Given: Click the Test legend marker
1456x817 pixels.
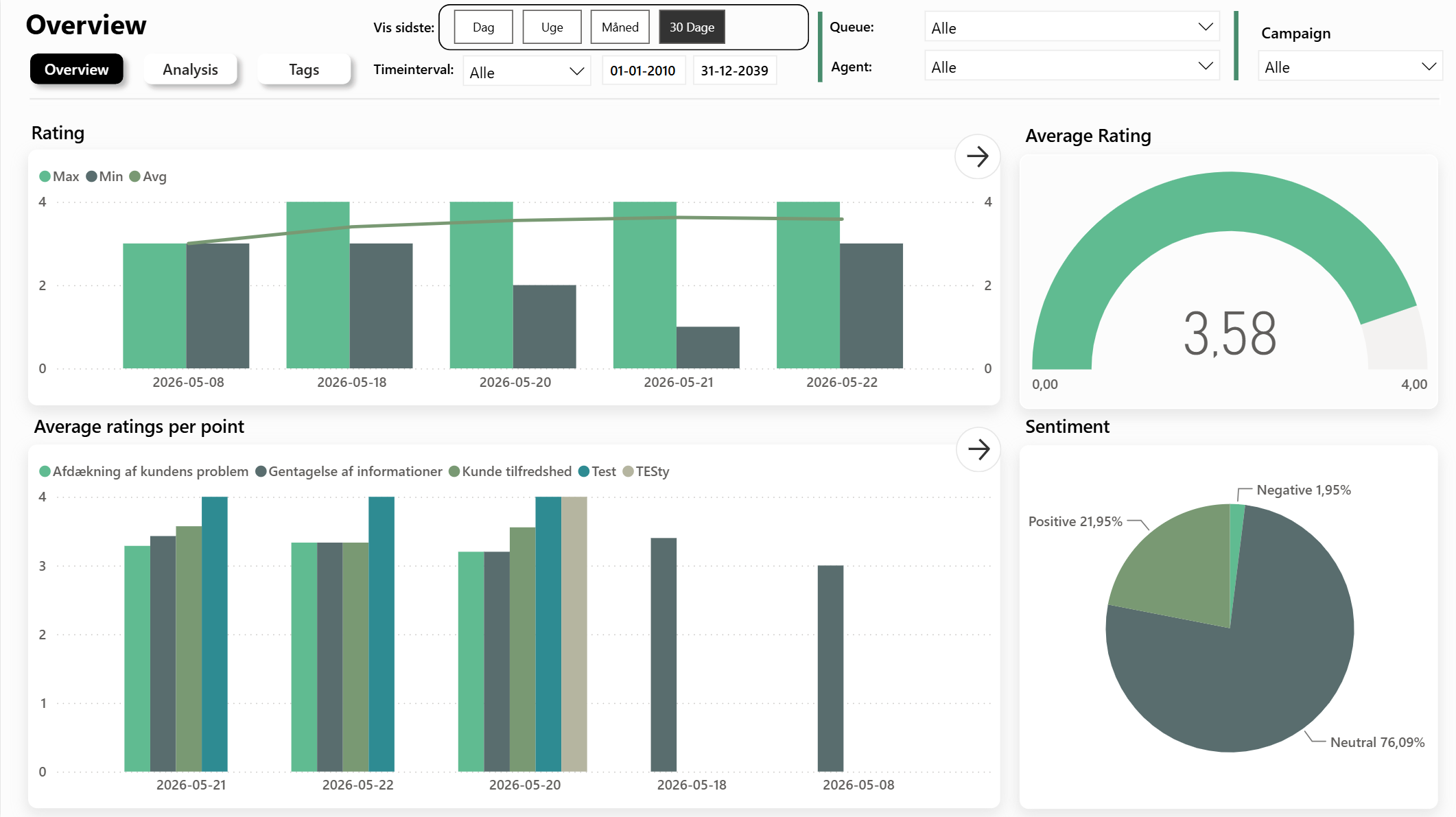Looking at the screenshot, I should [584, 471].
